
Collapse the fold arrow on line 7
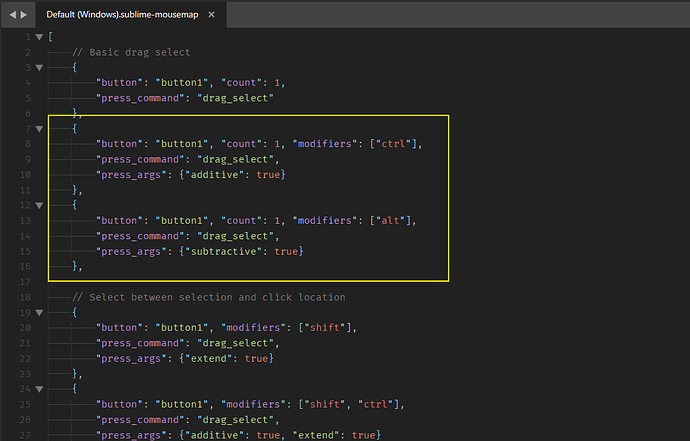[39, 129]
